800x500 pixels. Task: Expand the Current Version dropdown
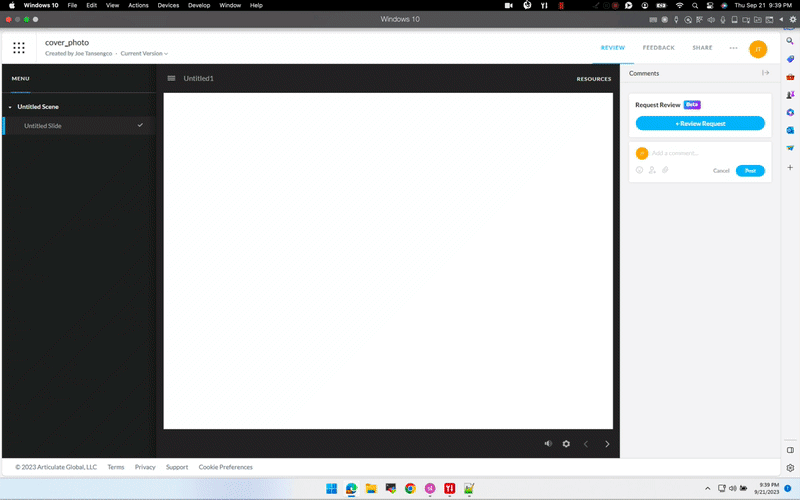tap(144, 54)
